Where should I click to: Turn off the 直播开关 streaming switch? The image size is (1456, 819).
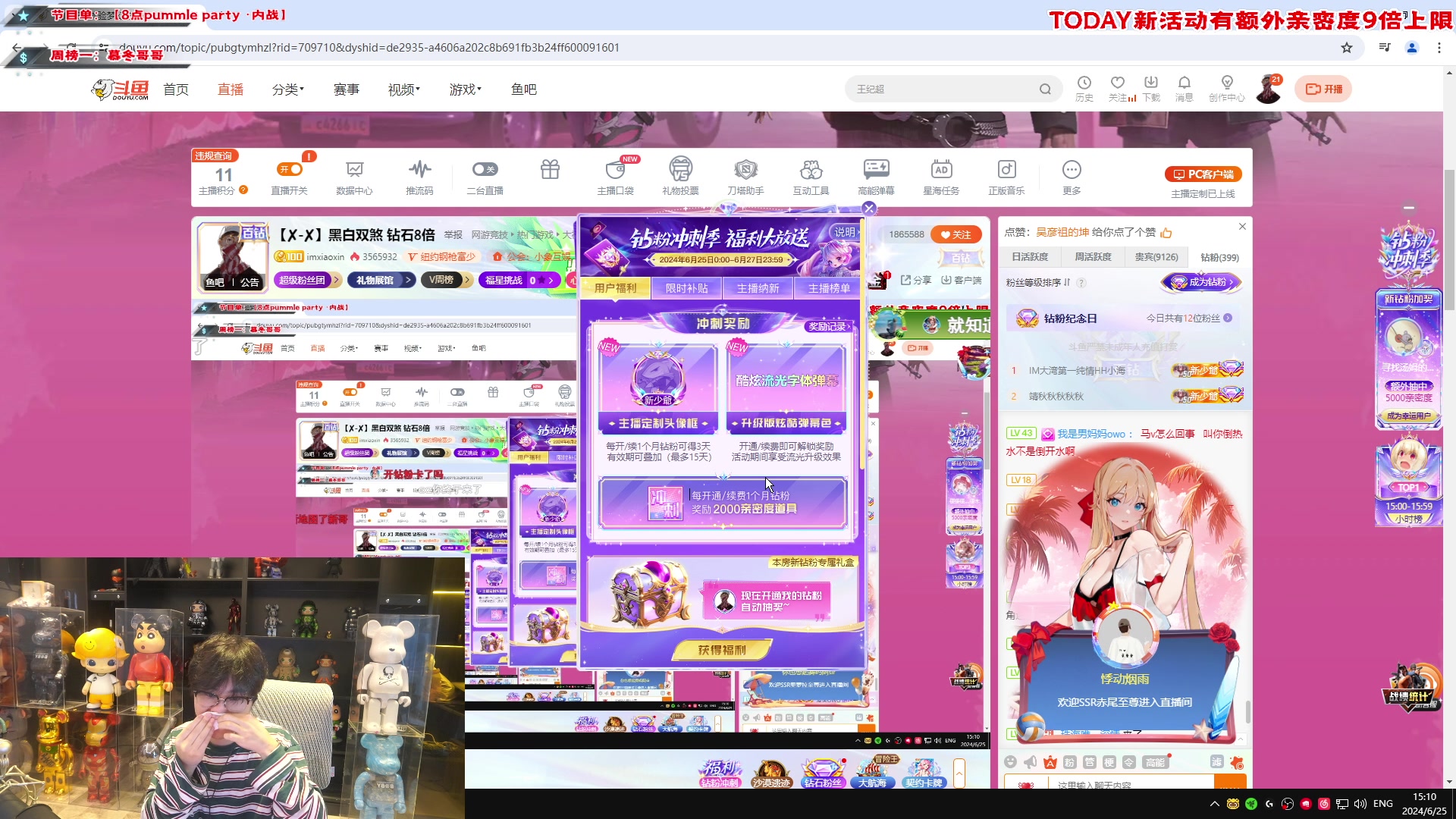[289, 169]
